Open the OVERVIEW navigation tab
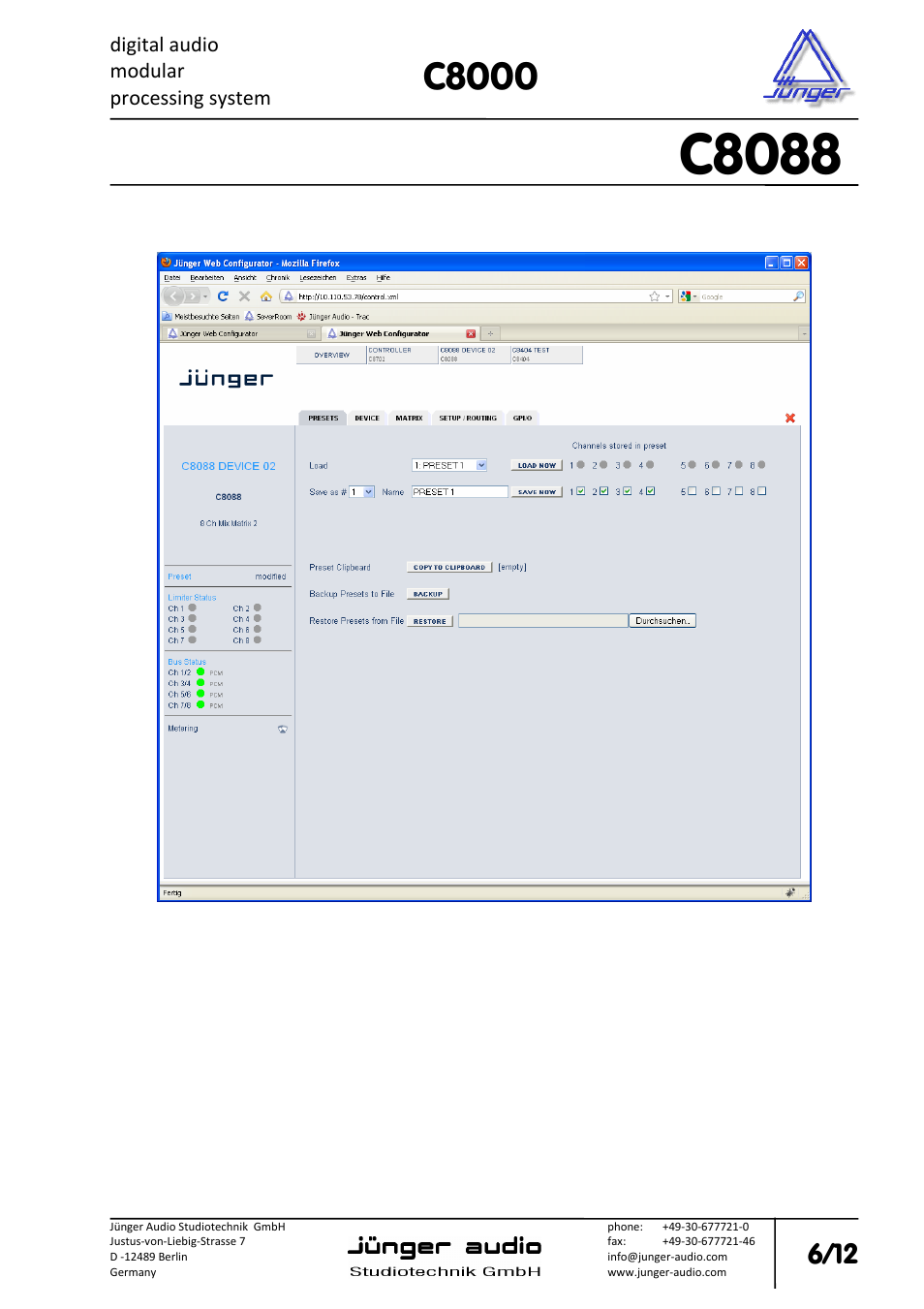Screen dimensions: 924x1309 click(x=331, y=355)
